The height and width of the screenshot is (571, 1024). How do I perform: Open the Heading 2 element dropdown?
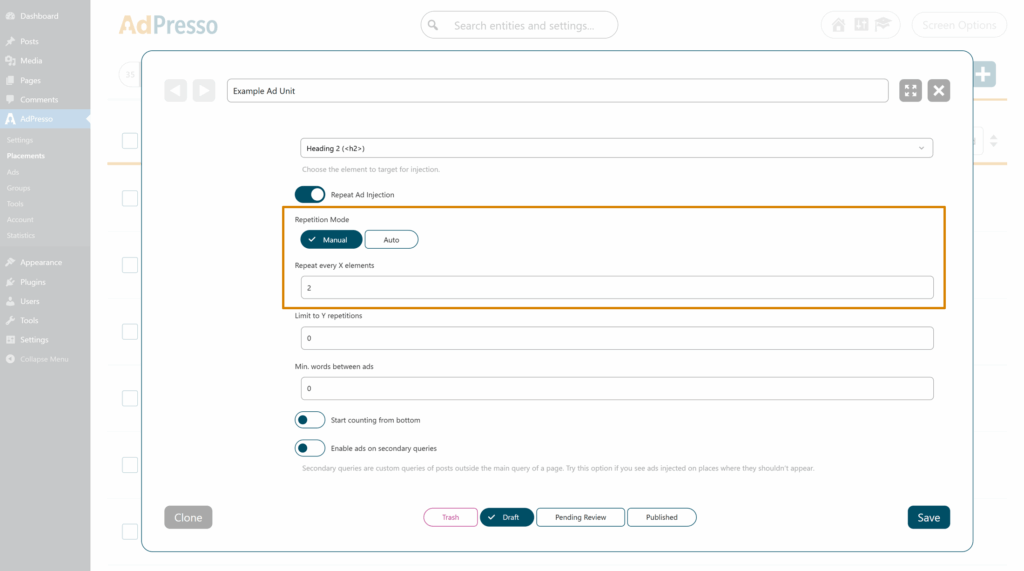point(616,148)
